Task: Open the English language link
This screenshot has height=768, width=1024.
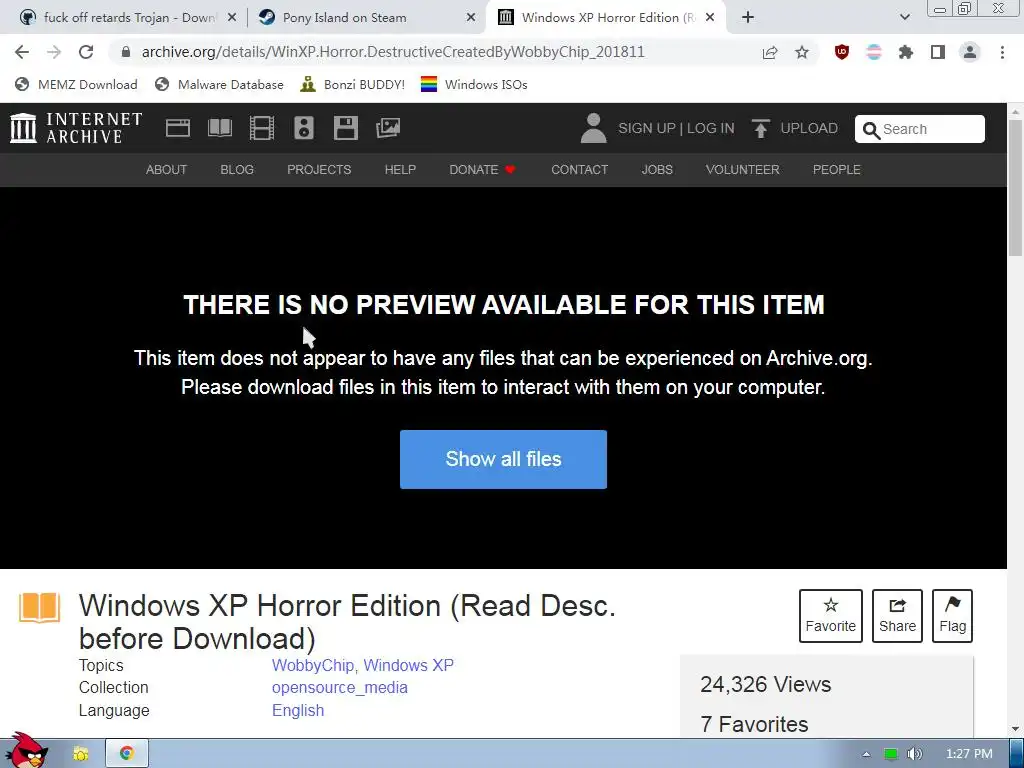Action: 298,711
